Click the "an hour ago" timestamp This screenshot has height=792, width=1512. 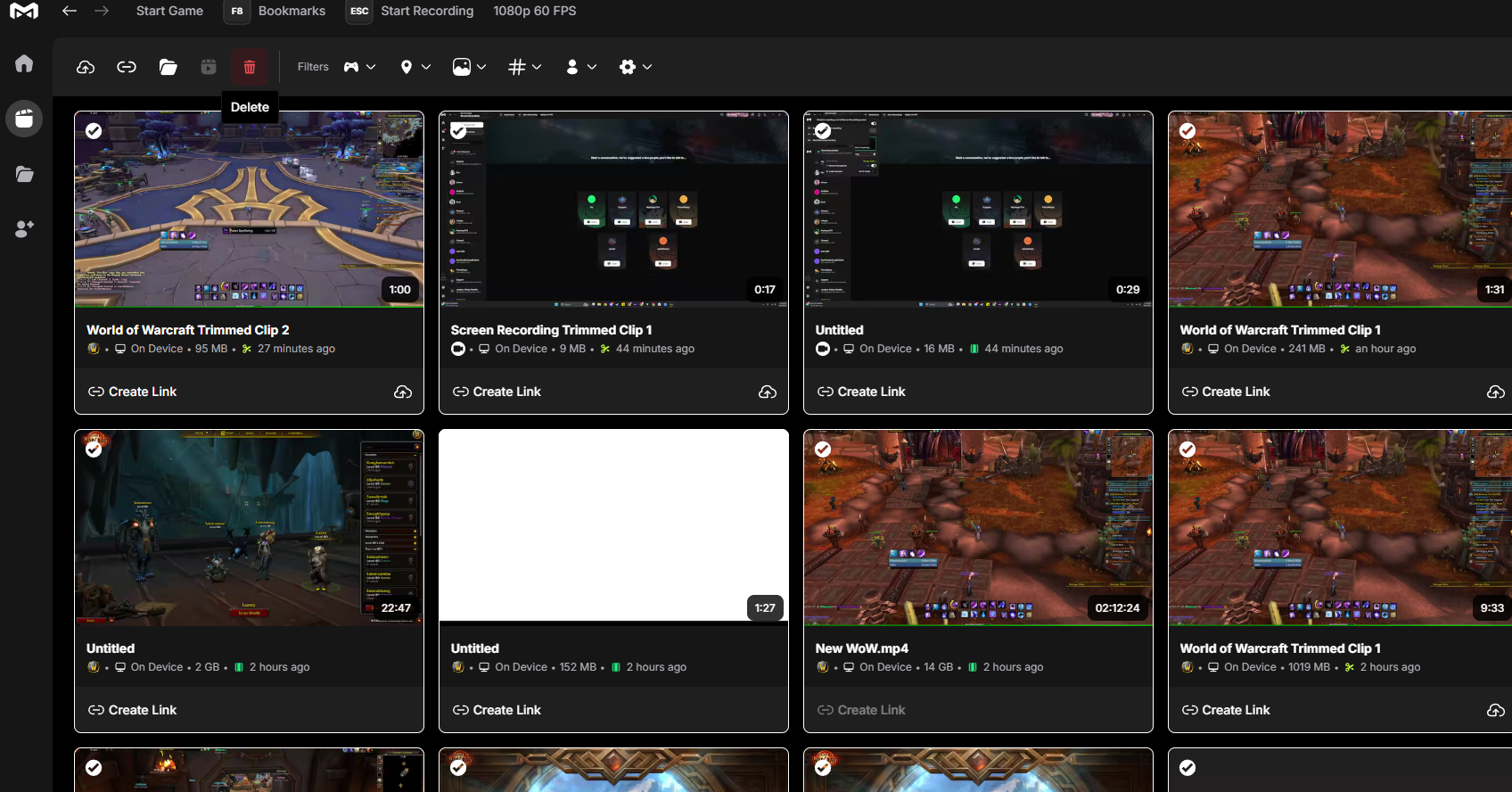[1385, 349]
